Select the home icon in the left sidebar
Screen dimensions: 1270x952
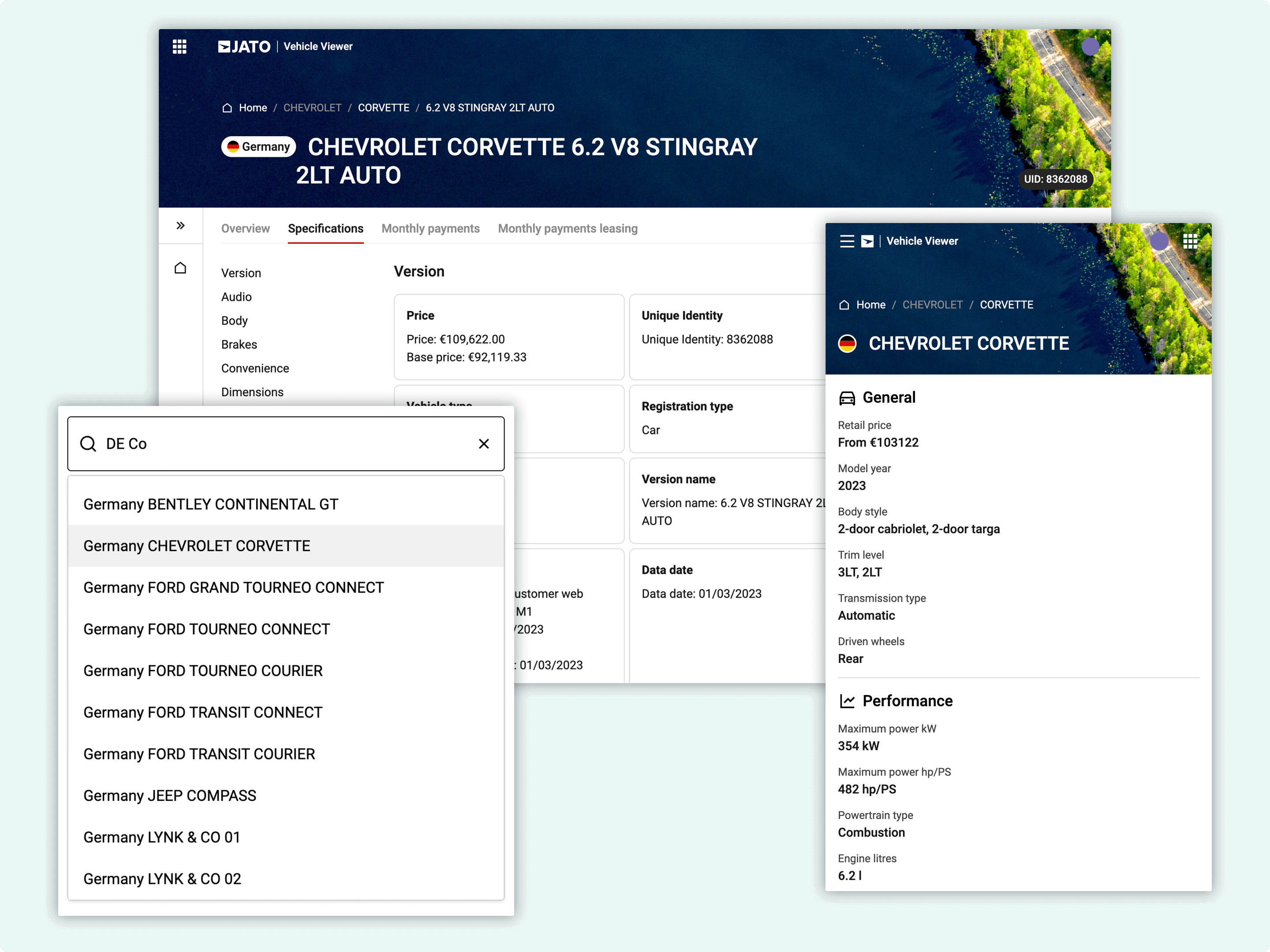point(180,268)
